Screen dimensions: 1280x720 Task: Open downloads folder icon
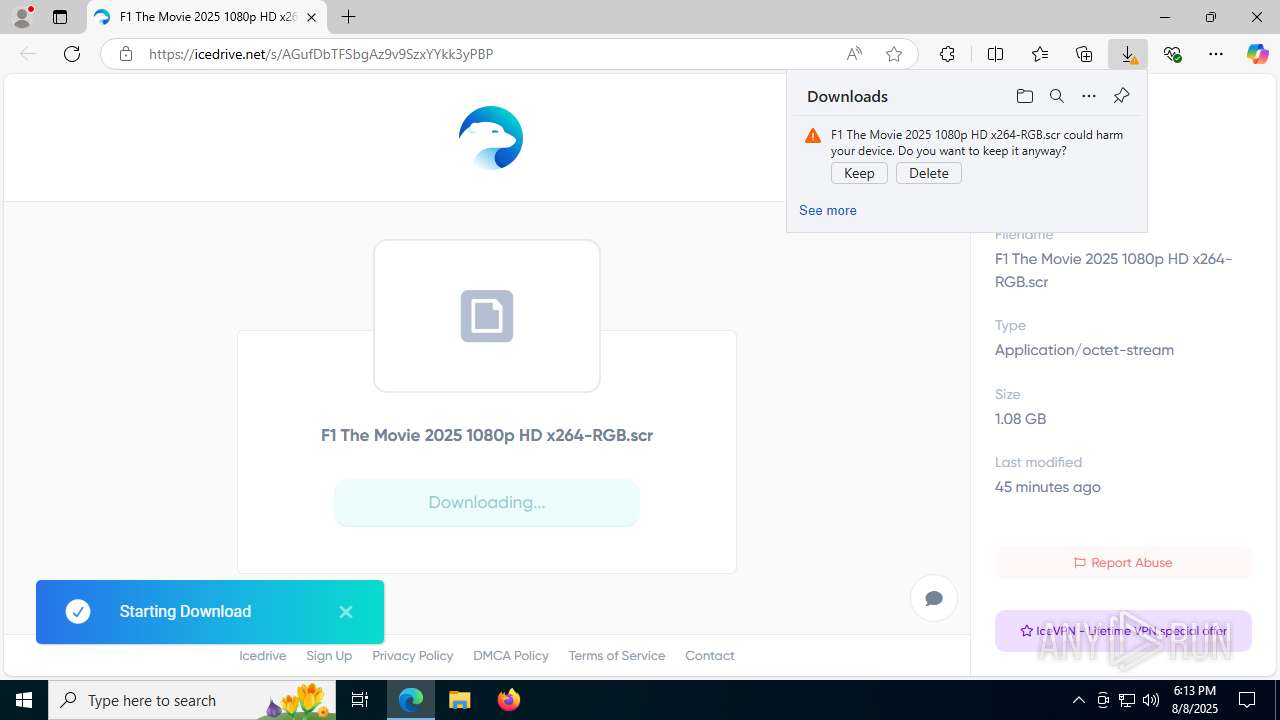click(1024, 96)
